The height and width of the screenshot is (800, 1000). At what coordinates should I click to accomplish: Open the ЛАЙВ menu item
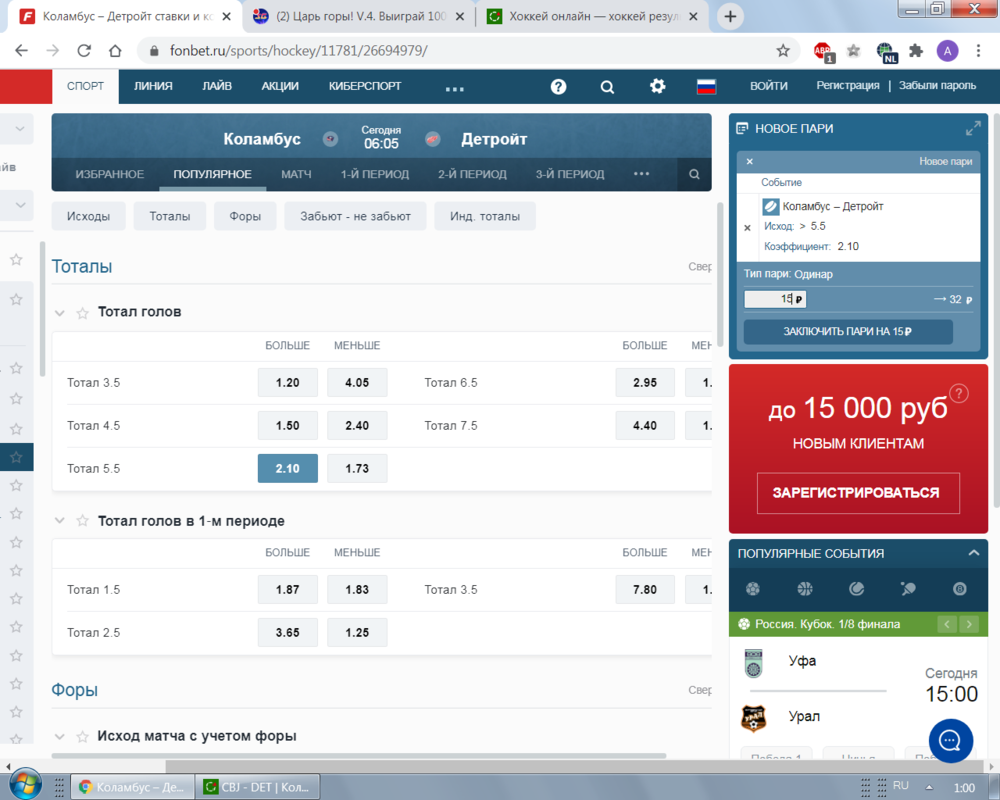click(x=217, y=86)
